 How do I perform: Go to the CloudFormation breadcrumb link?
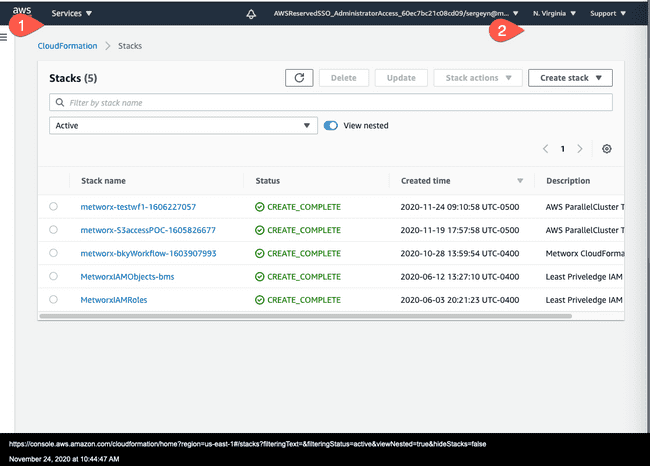tap(67, 46)
